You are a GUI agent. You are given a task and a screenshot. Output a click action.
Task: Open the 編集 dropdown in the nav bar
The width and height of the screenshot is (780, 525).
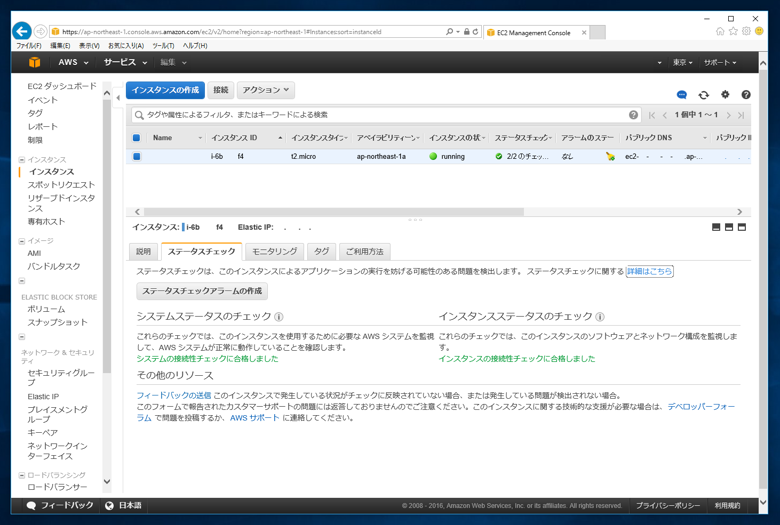[173, 62]
